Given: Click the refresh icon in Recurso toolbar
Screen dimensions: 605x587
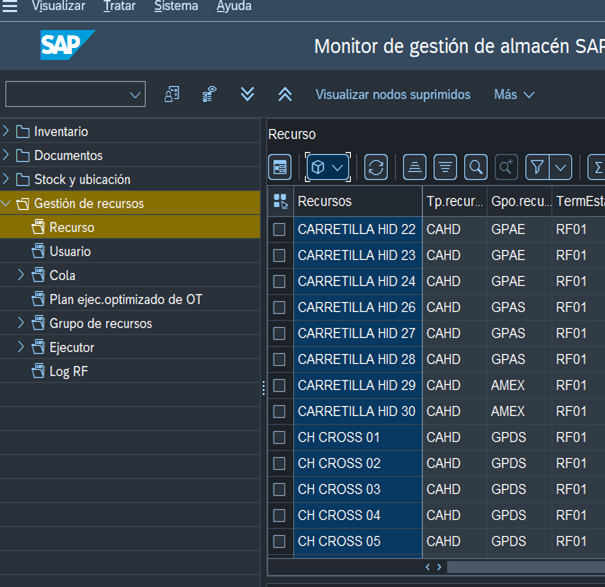Looking at the screenshot, I should click(x=376, y=167).
